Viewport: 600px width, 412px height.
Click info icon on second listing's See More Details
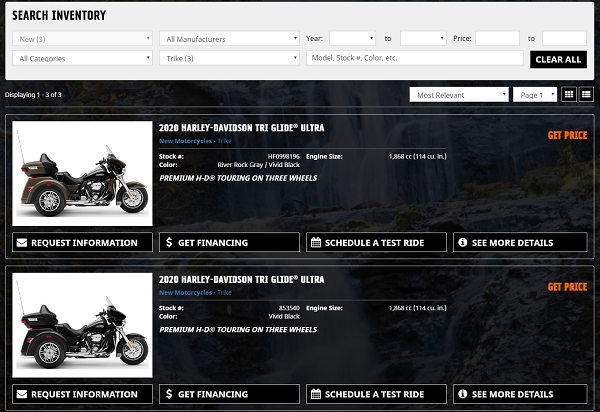click(462, 394)
